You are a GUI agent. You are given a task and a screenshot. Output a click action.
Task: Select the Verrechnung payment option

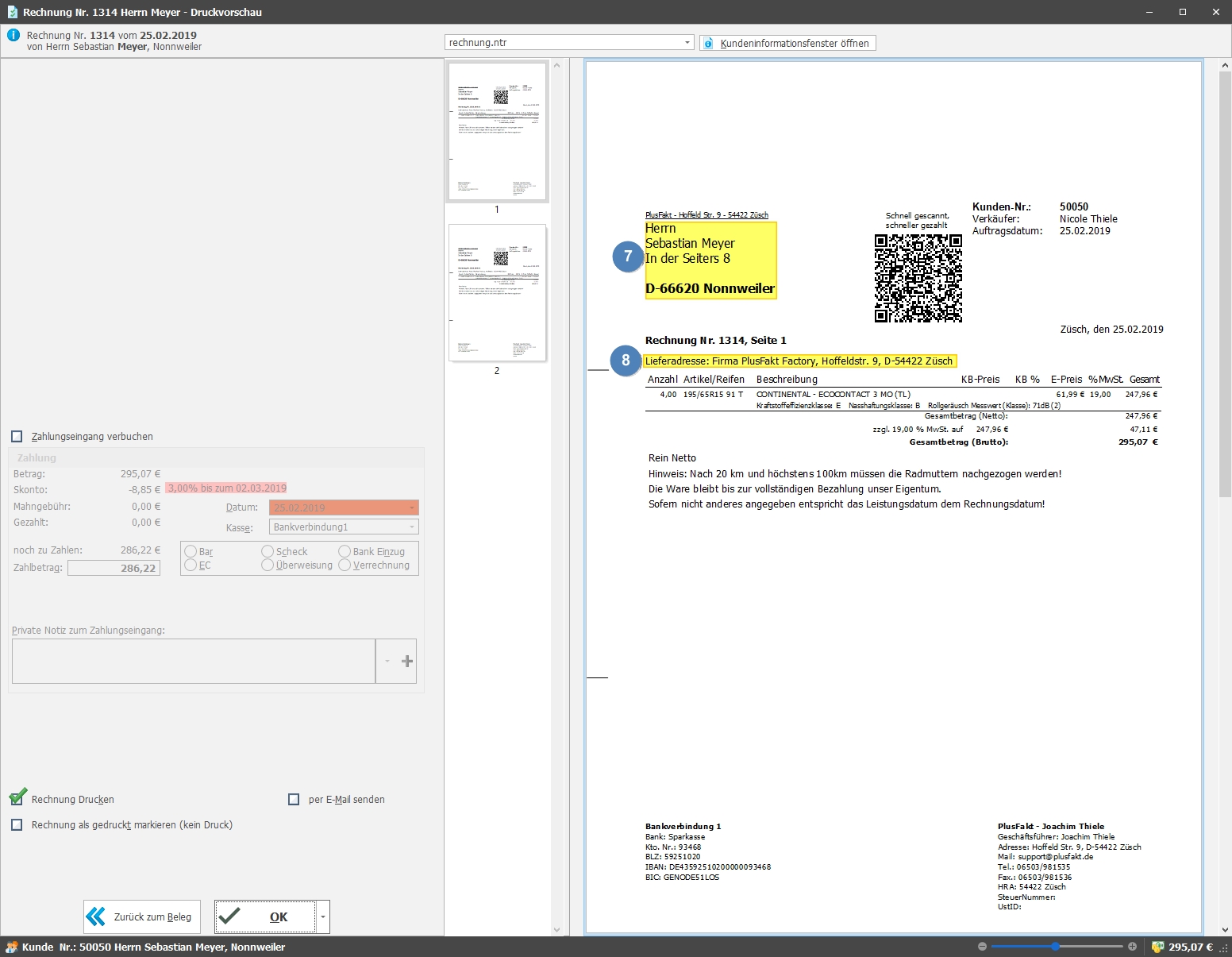(345, 565)
